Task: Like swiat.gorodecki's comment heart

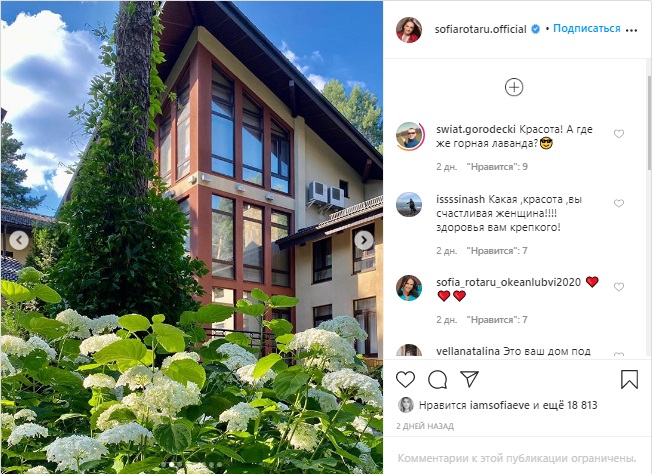Action: tap(619, 133)
